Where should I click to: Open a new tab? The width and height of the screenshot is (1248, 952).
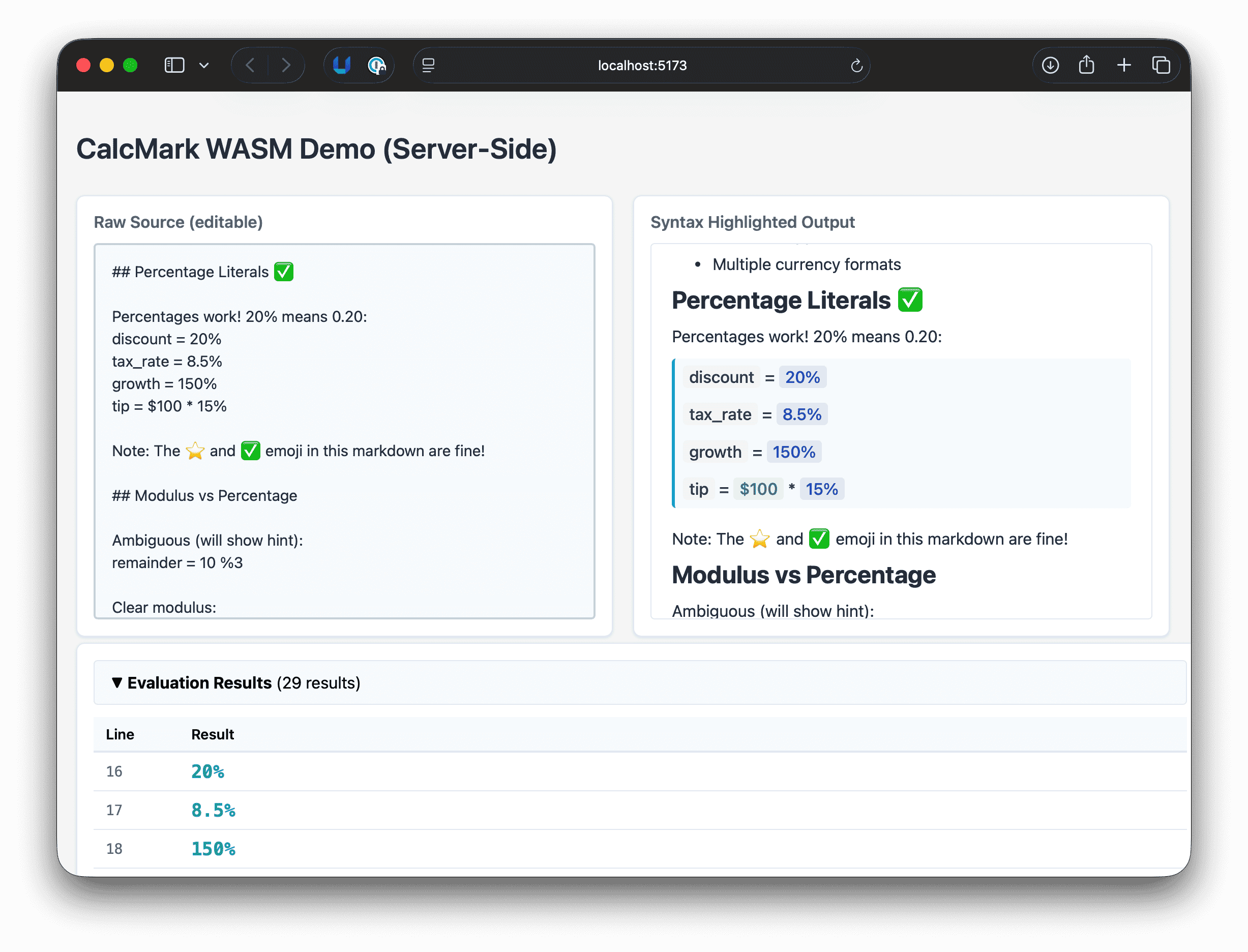(x=1124, y=65)
